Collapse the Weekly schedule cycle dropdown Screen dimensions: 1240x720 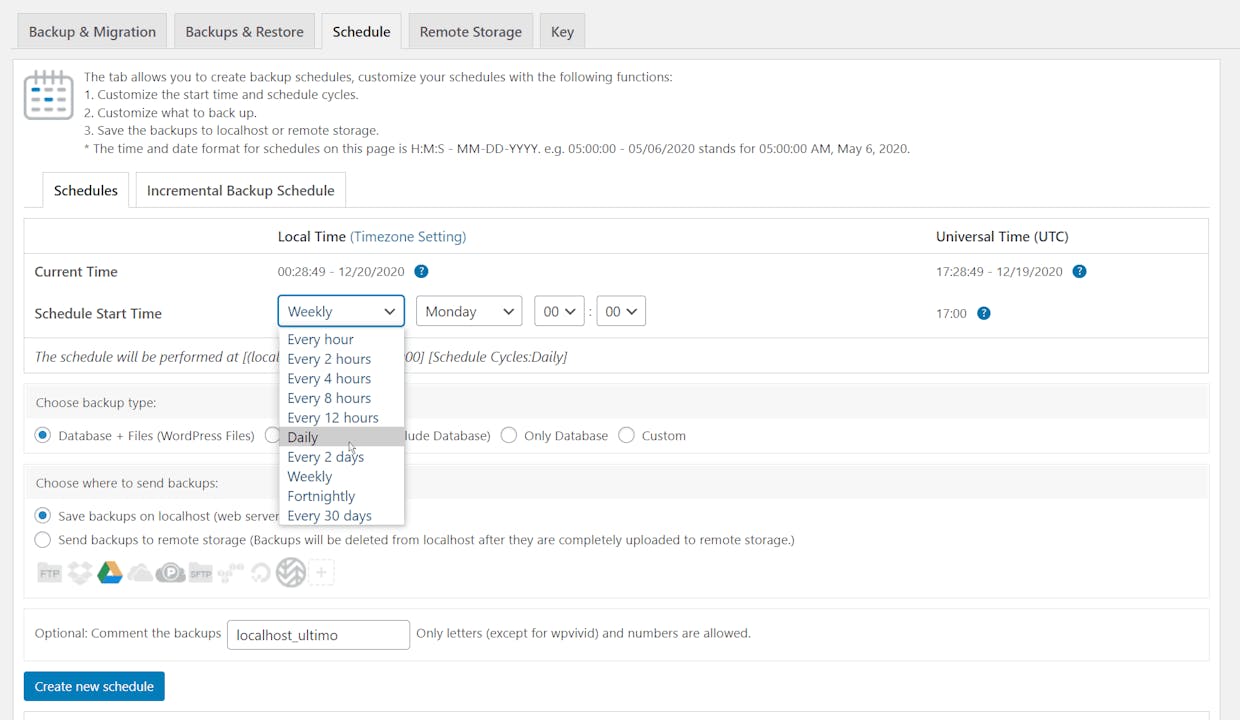tap(341, 311)
